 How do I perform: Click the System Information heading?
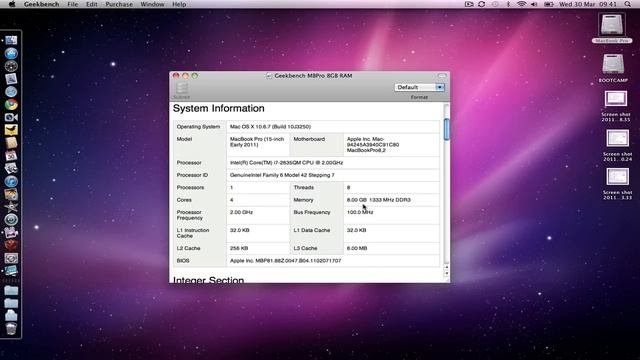218,109
